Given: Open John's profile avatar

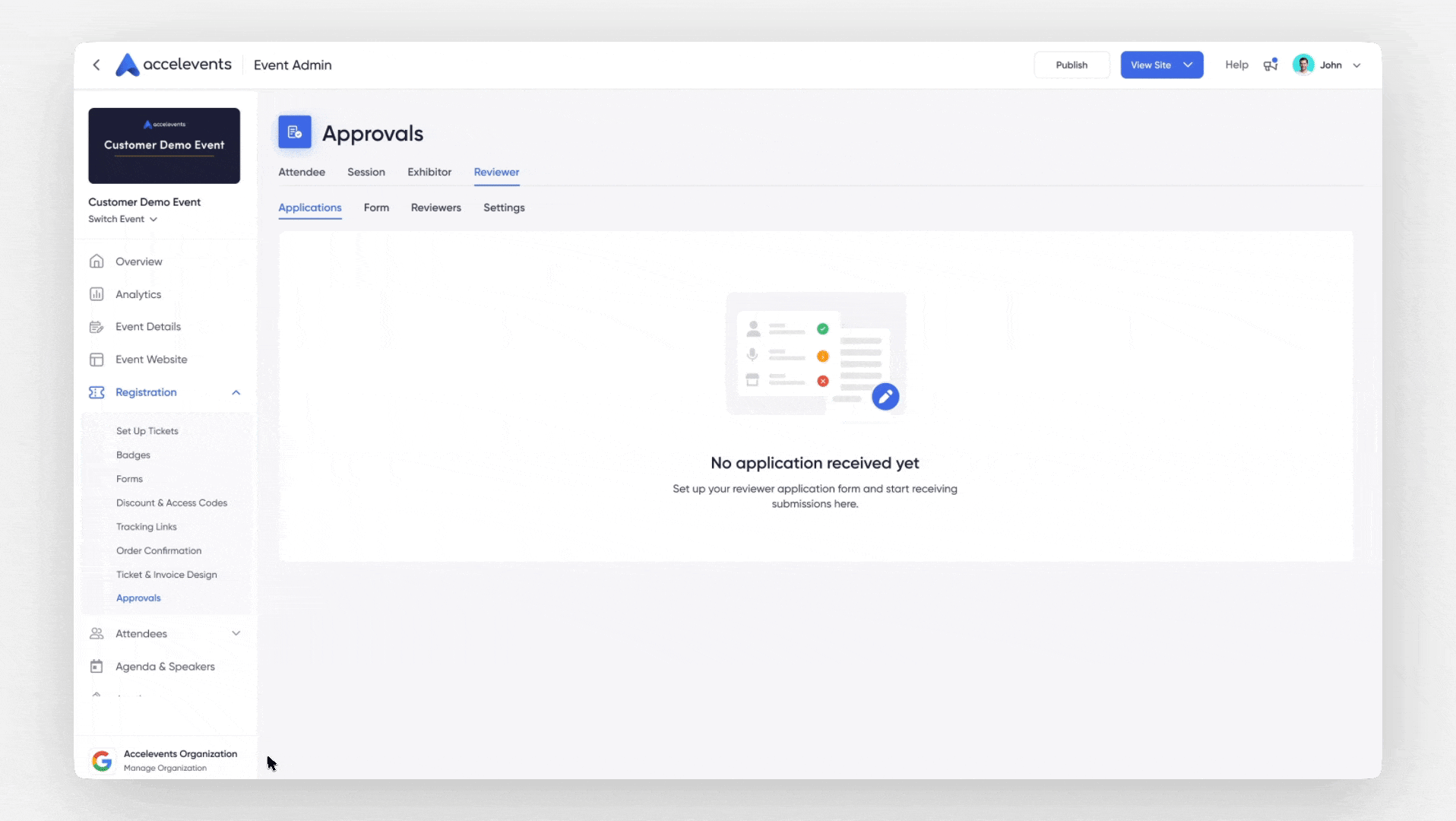Looking at the screenshot, I should tap(1303, 65).
